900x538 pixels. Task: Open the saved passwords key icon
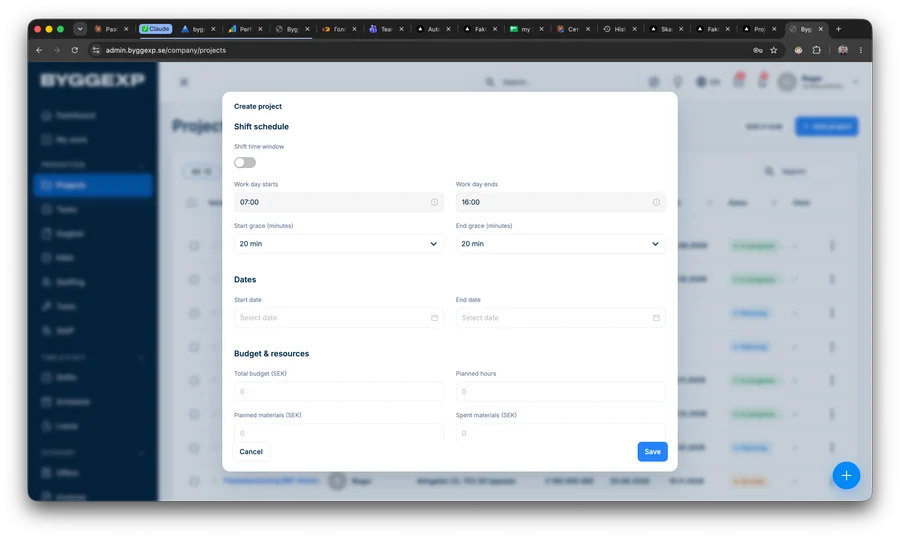pyautogui.click(x=758, y=51)
